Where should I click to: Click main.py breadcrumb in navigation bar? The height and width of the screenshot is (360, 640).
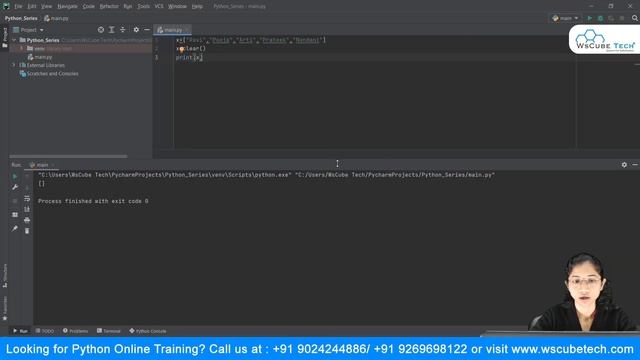point(56,18)
